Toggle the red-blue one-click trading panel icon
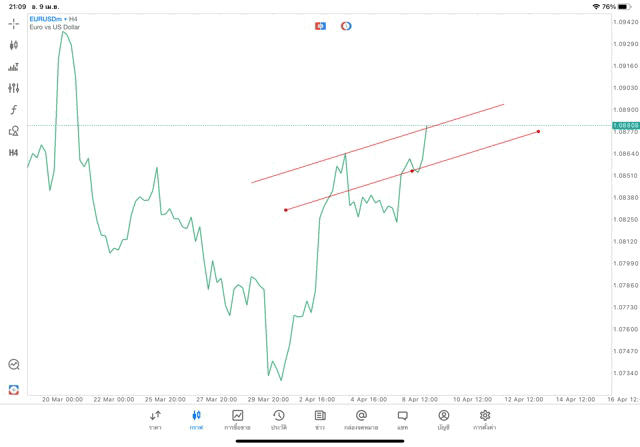The image size is (640, 447). coord(320,26)
